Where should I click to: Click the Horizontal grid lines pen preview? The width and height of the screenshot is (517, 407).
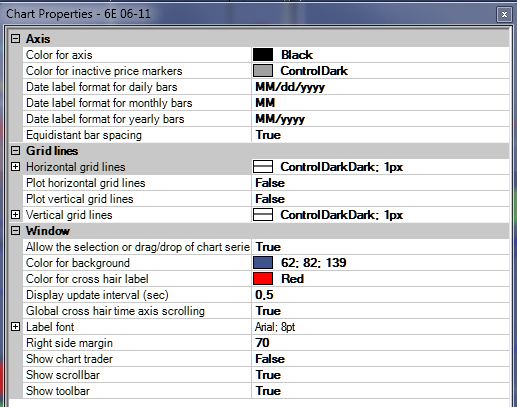click(x=263, y=167)
